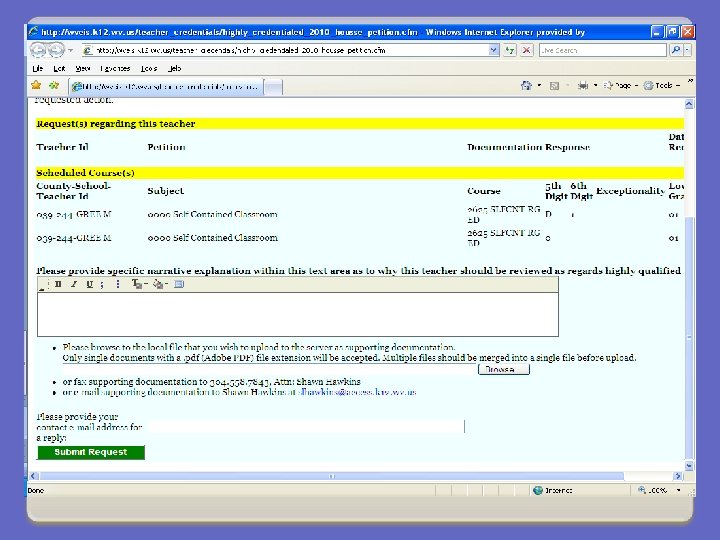Click the Feeds icon in command bar
Screen dimensions: 720x540
[x=554, y=86]
